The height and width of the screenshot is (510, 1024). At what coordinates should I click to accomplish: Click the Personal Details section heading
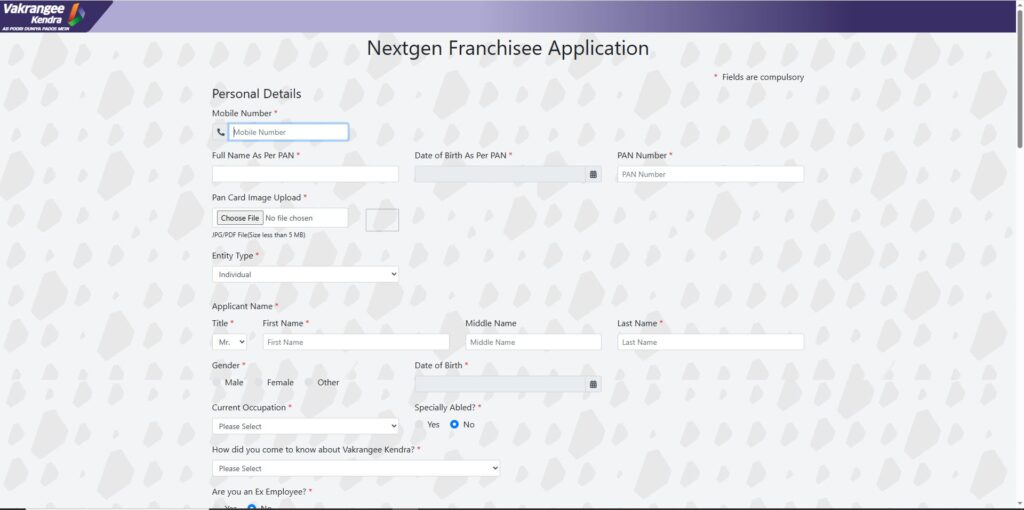[257, 93]
